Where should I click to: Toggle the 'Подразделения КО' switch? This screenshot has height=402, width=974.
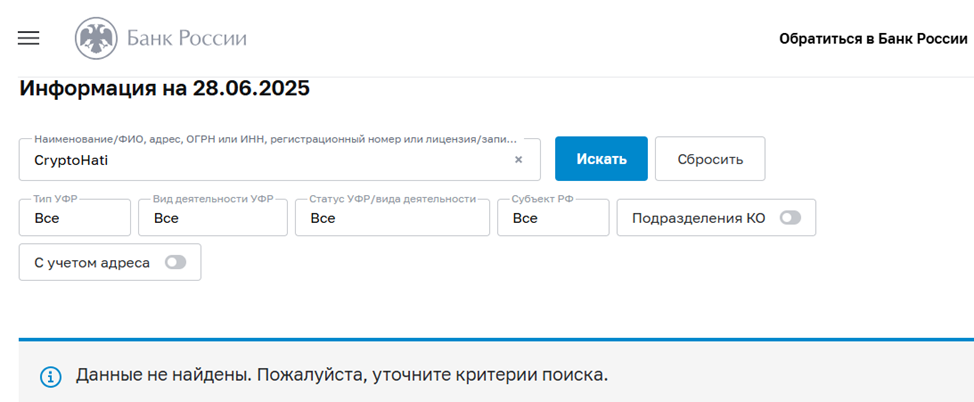pos(790,218)
